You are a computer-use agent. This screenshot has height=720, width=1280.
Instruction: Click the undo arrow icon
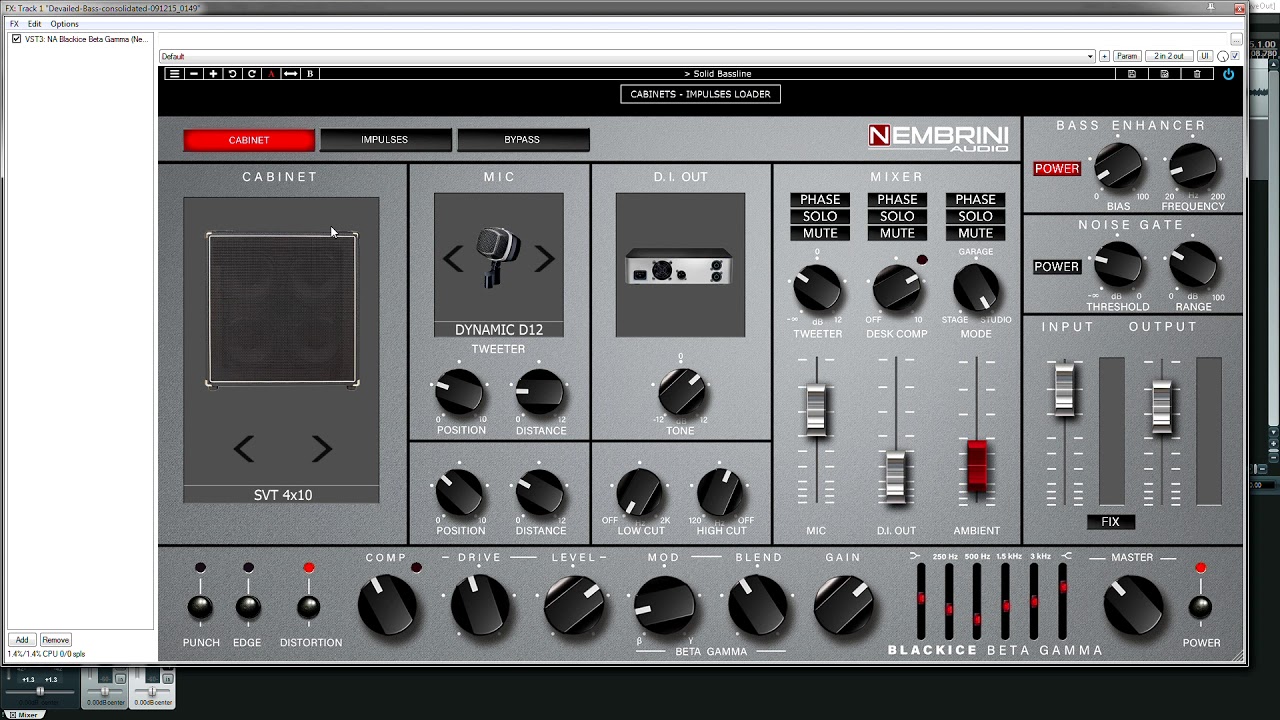click(232, 74)
